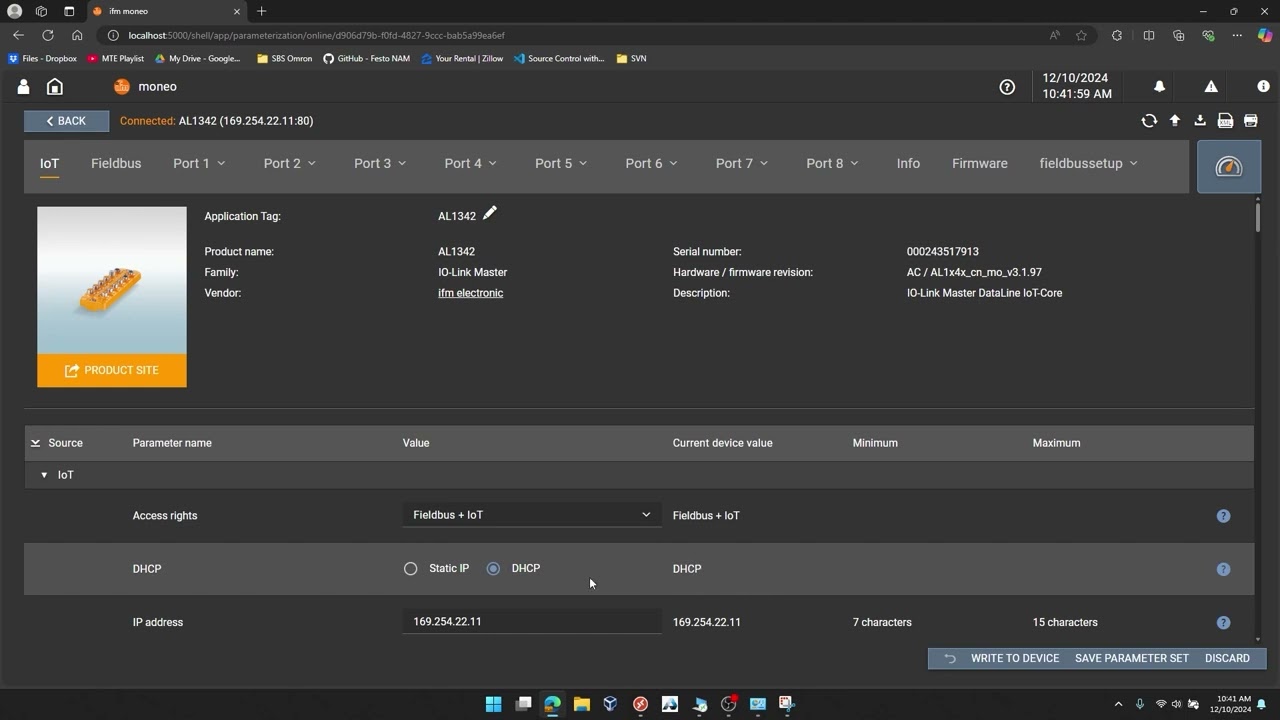1280x720 pixels.
Task: Open the info circle in moneo header
Action: coord(1263,87)
